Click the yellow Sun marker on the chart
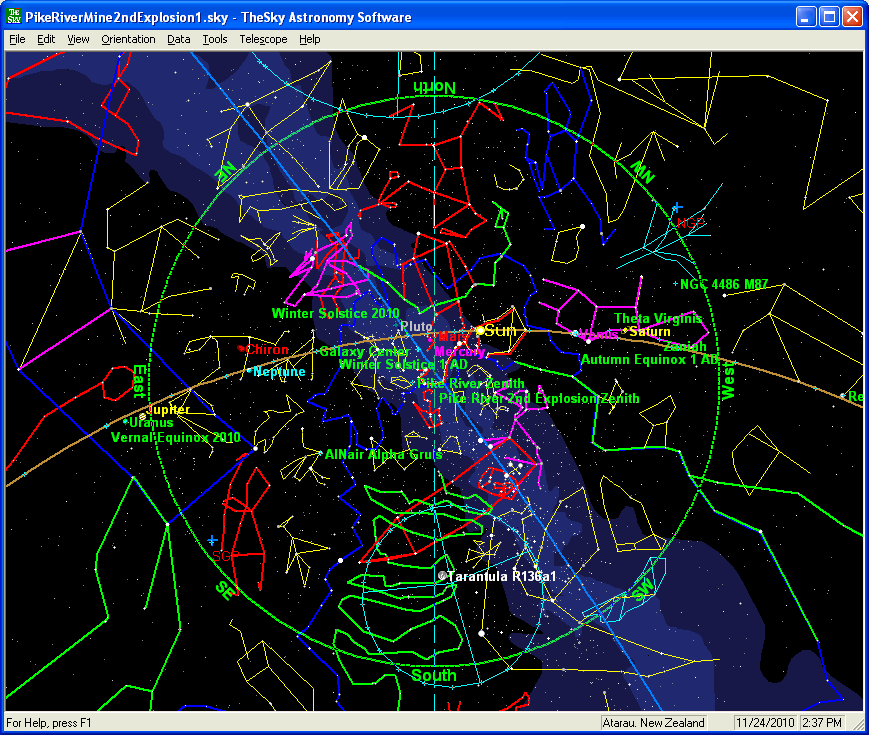The width and height of the screenshot is (869, 735). [480, 330]
